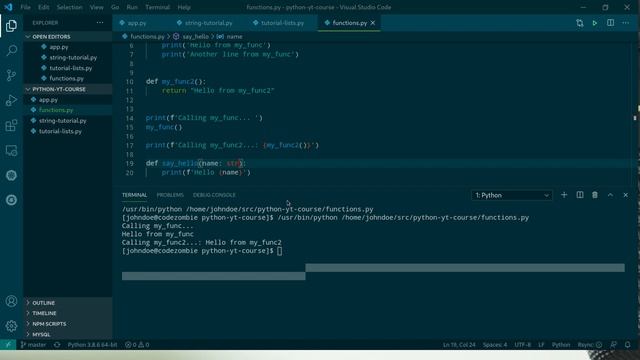Create a new terminal with plus icon
This screenshot has height=360, width=640.
coord(564,195)
